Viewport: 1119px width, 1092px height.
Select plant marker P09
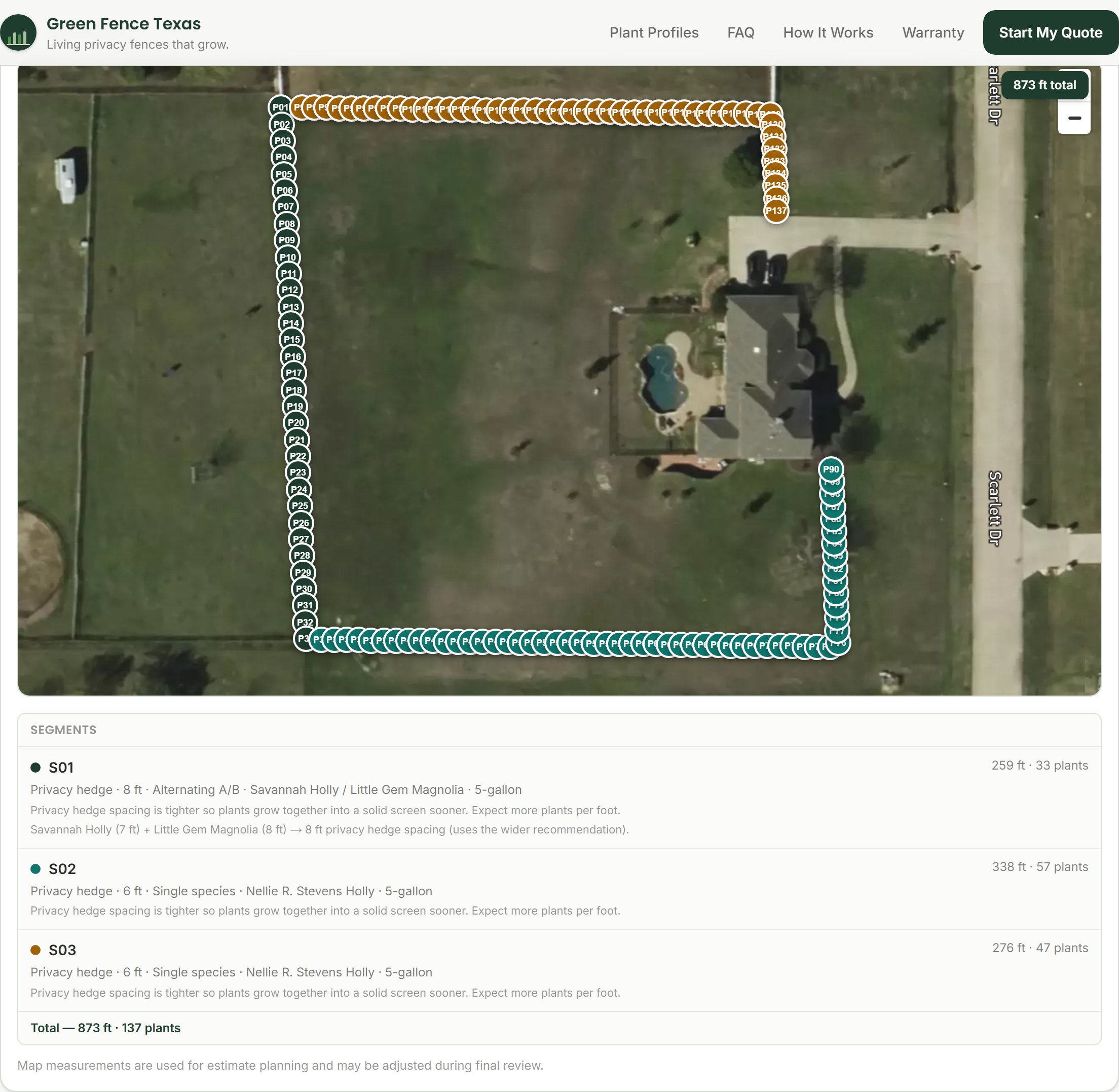click(287, 240)
